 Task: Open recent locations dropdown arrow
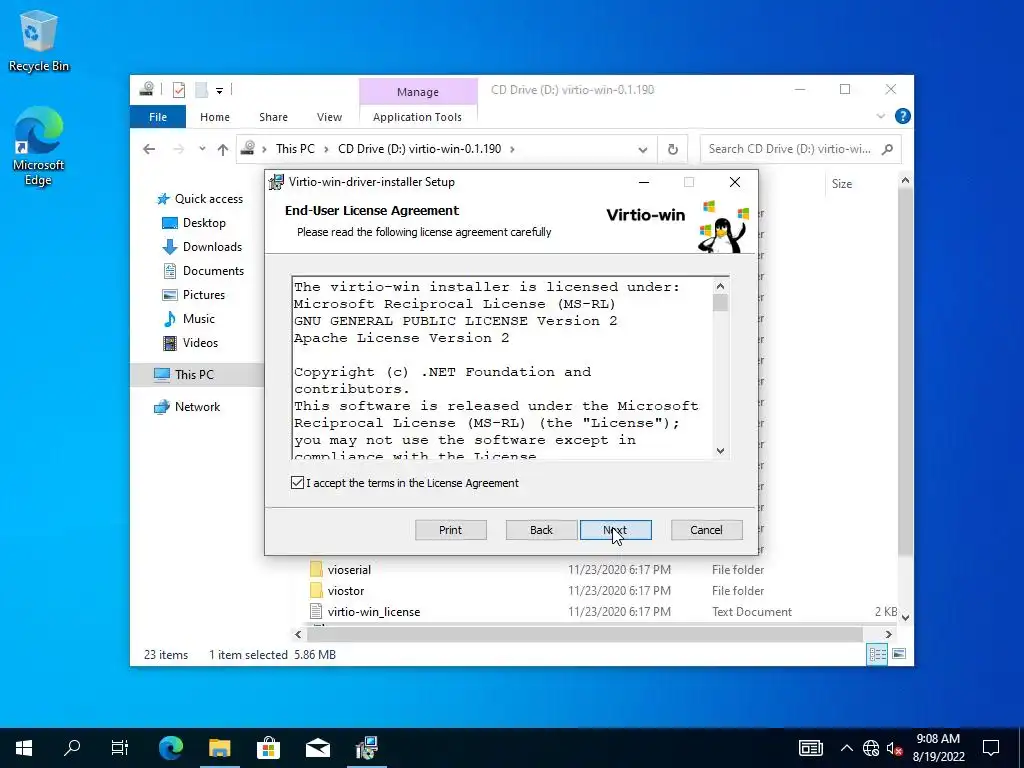pyautogui.click(x=202, y=149)
